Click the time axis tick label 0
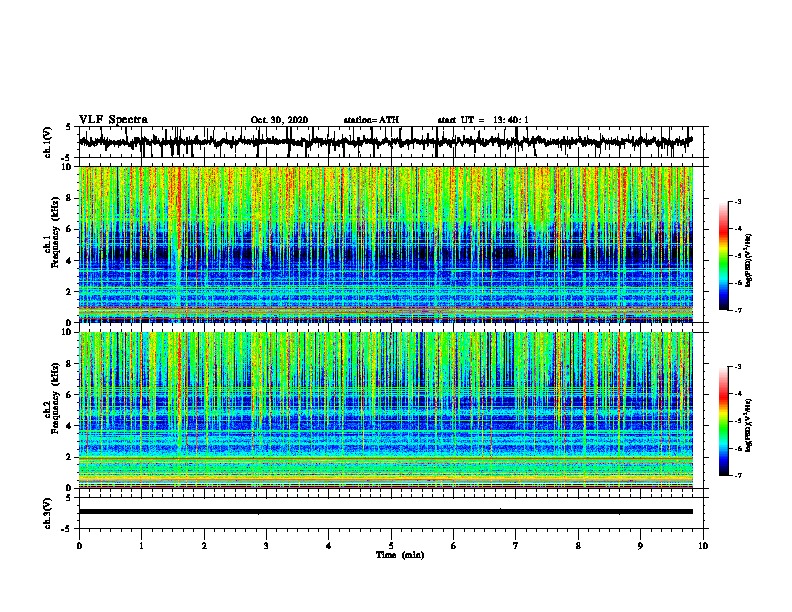 tap(79, 546)
